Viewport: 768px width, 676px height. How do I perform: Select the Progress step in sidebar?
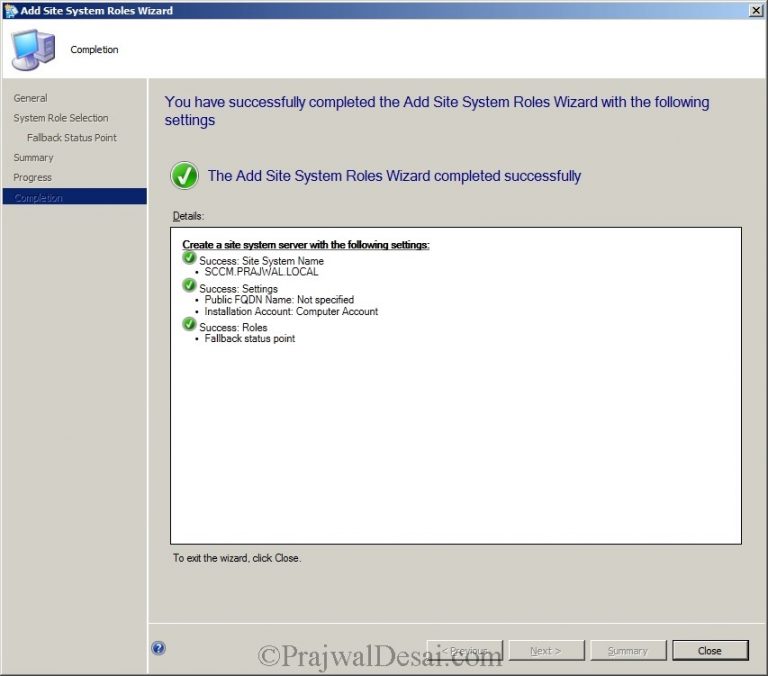click(x=32, y=177)
